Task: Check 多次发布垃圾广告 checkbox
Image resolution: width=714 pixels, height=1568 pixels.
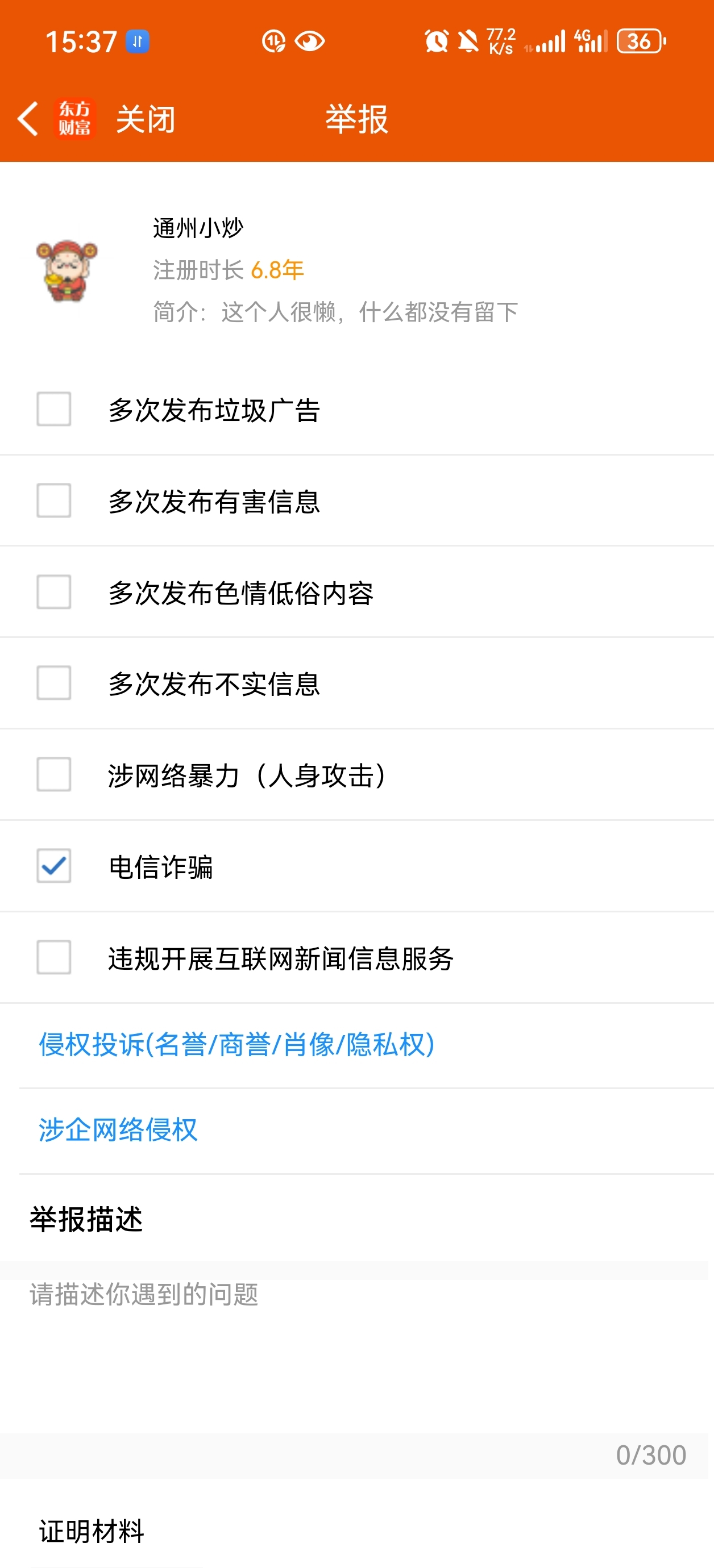Action: 53,409
